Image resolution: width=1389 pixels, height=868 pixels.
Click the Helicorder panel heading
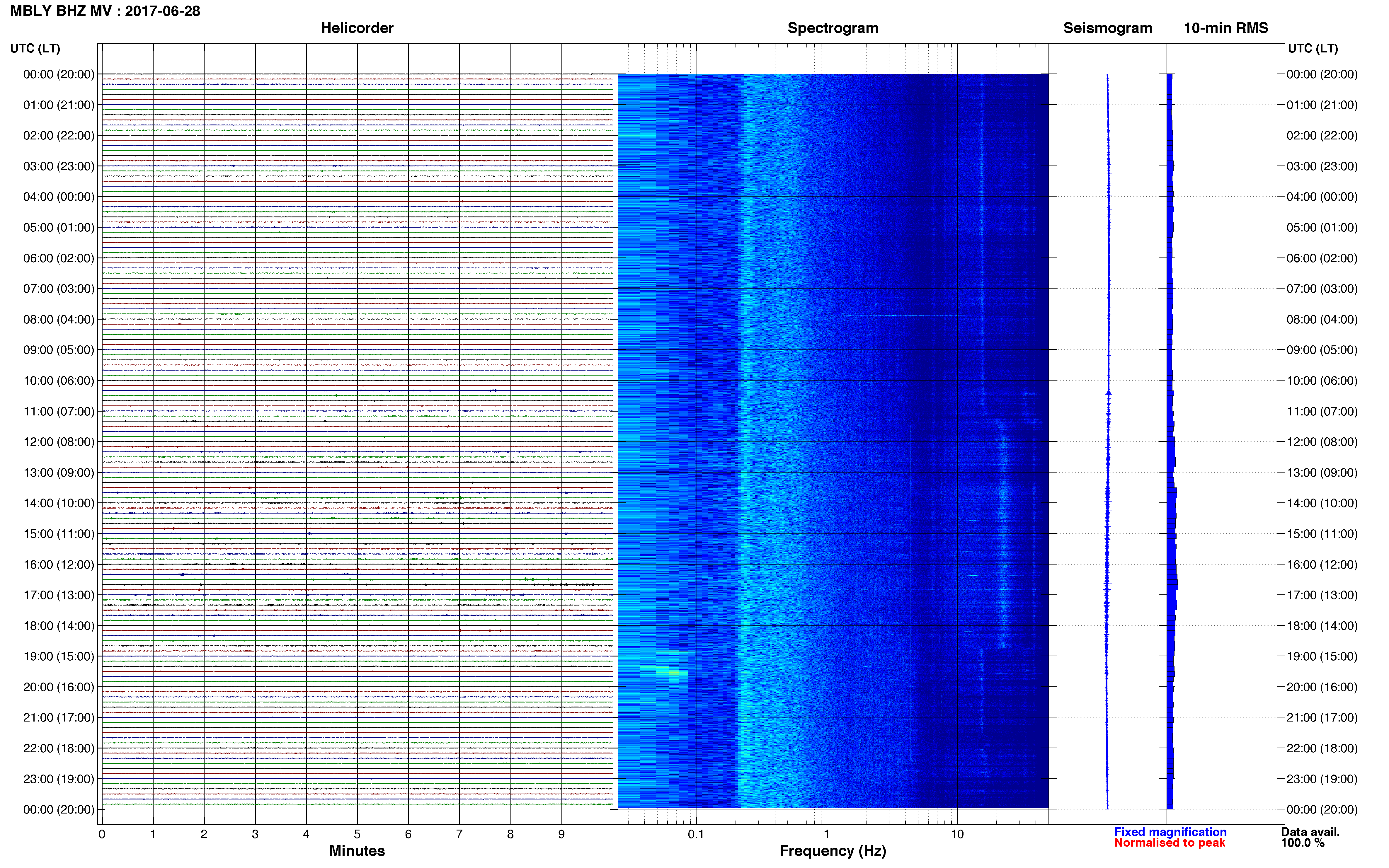point(357,28)
